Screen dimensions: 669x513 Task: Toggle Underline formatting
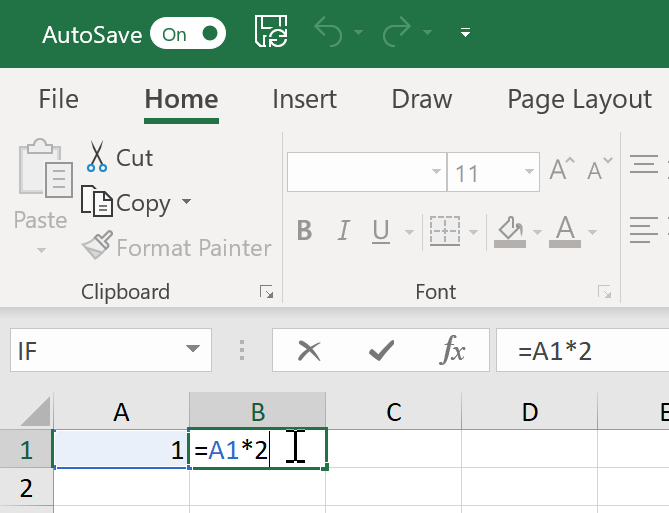(381, 232)
